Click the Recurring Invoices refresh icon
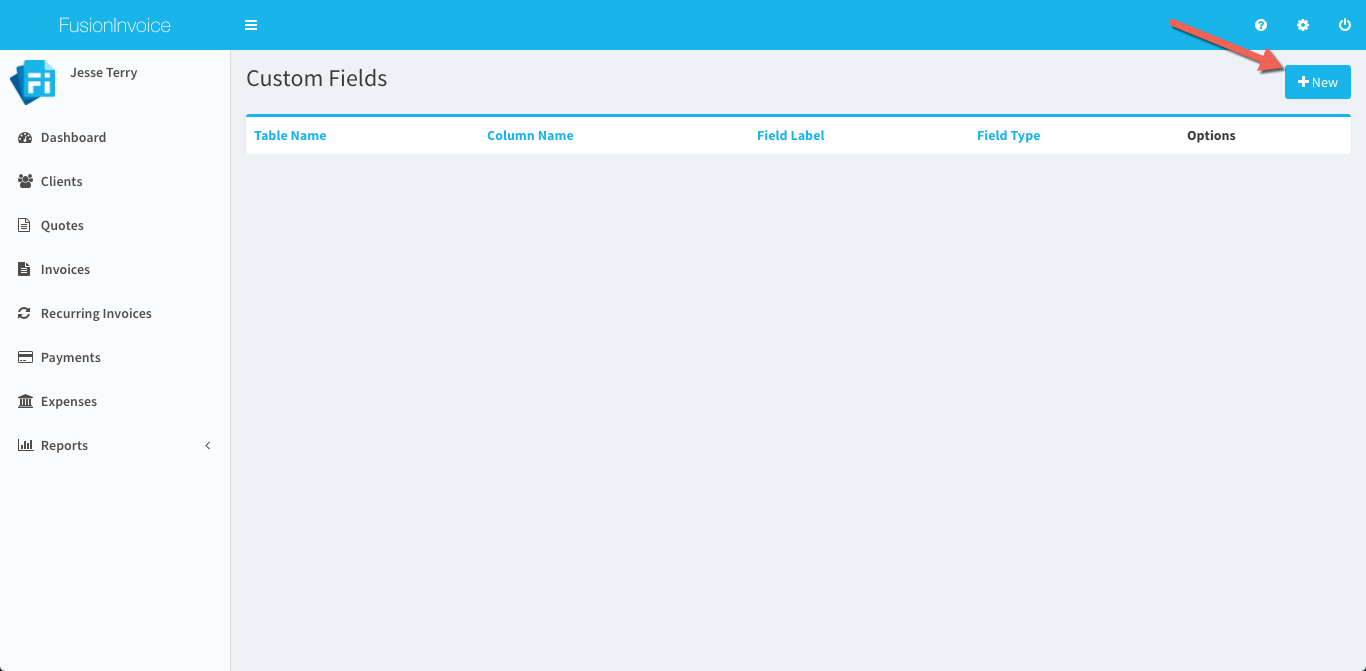The image size is (1366, 671). click(x=25, y=313)
